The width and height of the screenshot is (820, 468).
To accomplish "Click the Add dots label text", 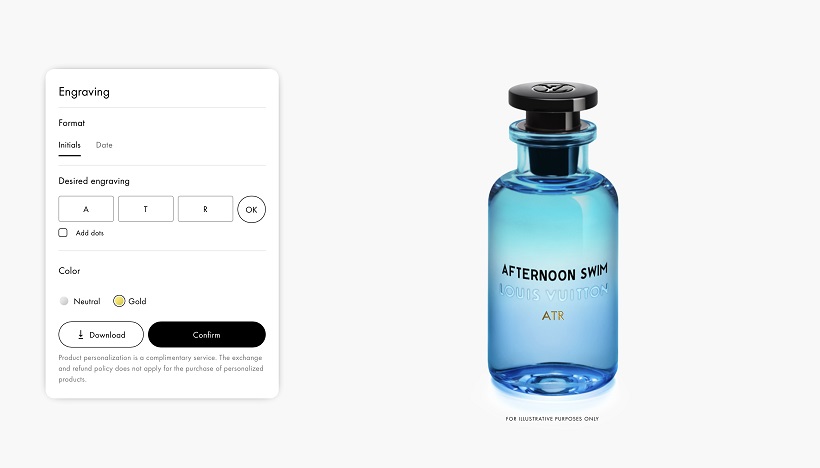I will click(90, 233).
